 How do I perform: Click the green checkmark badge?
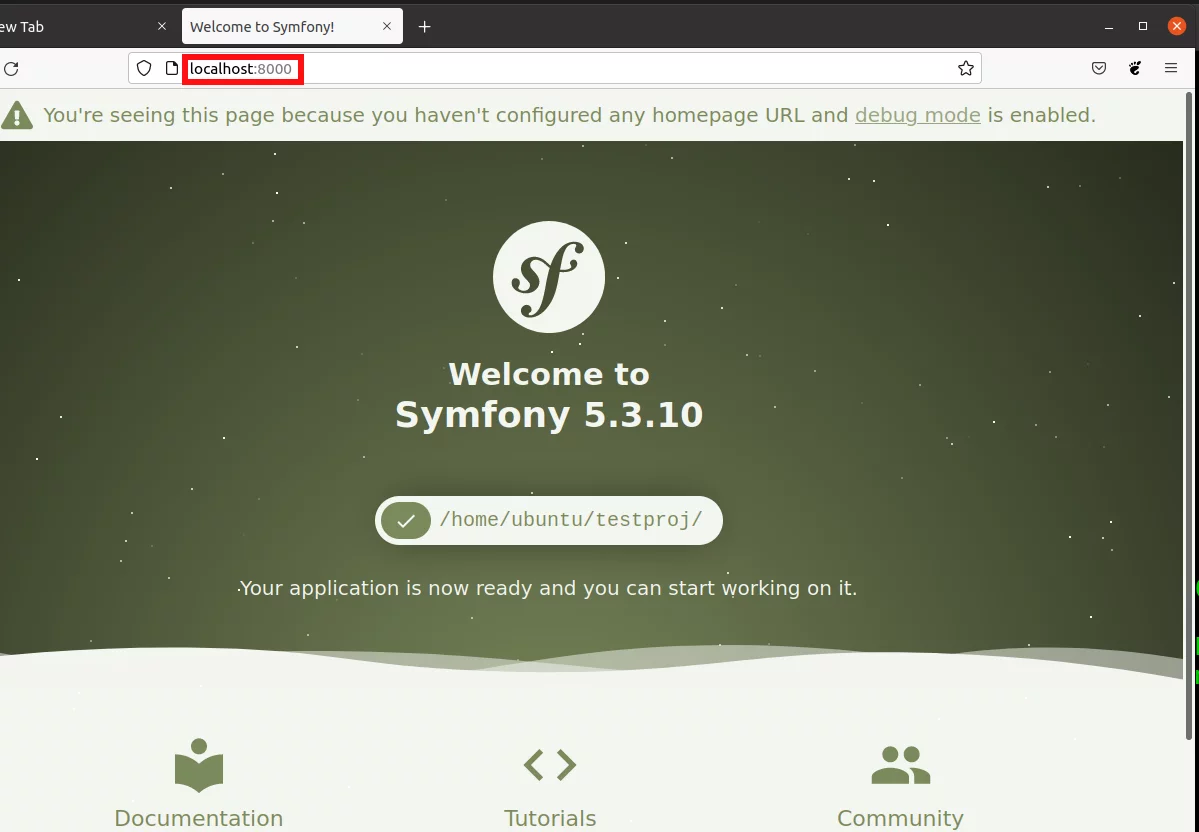pyautogui.click(x=406, y=521)
